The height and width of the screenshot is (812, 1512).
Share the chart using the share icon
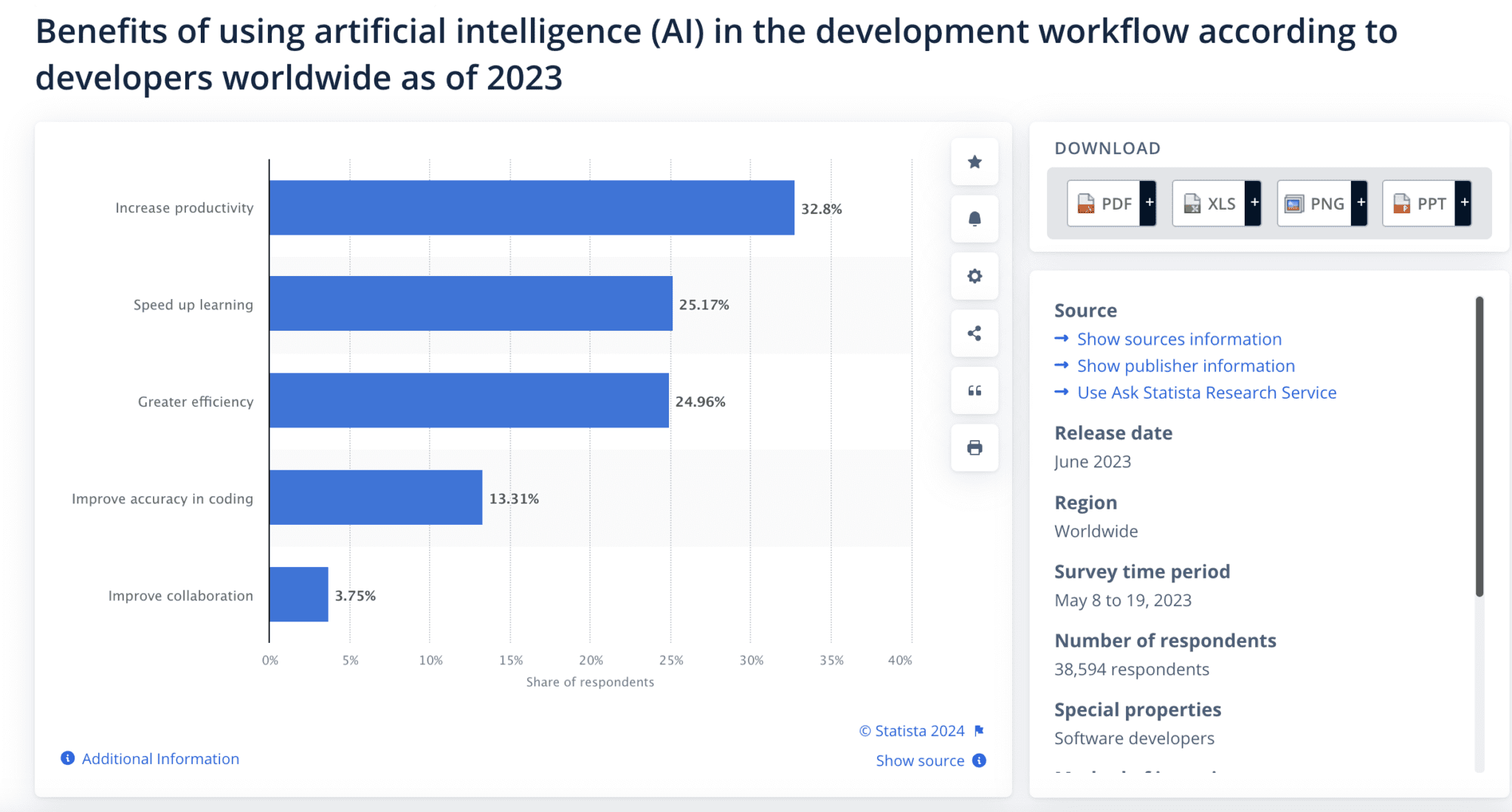click(974, 334)
